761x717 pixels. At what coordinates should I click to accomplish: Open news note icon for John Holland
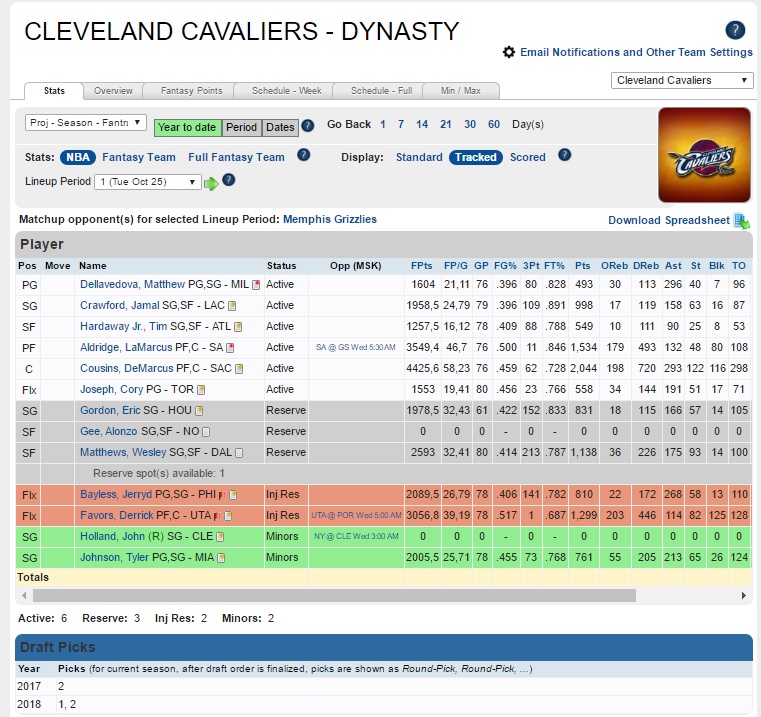(220, 537)
